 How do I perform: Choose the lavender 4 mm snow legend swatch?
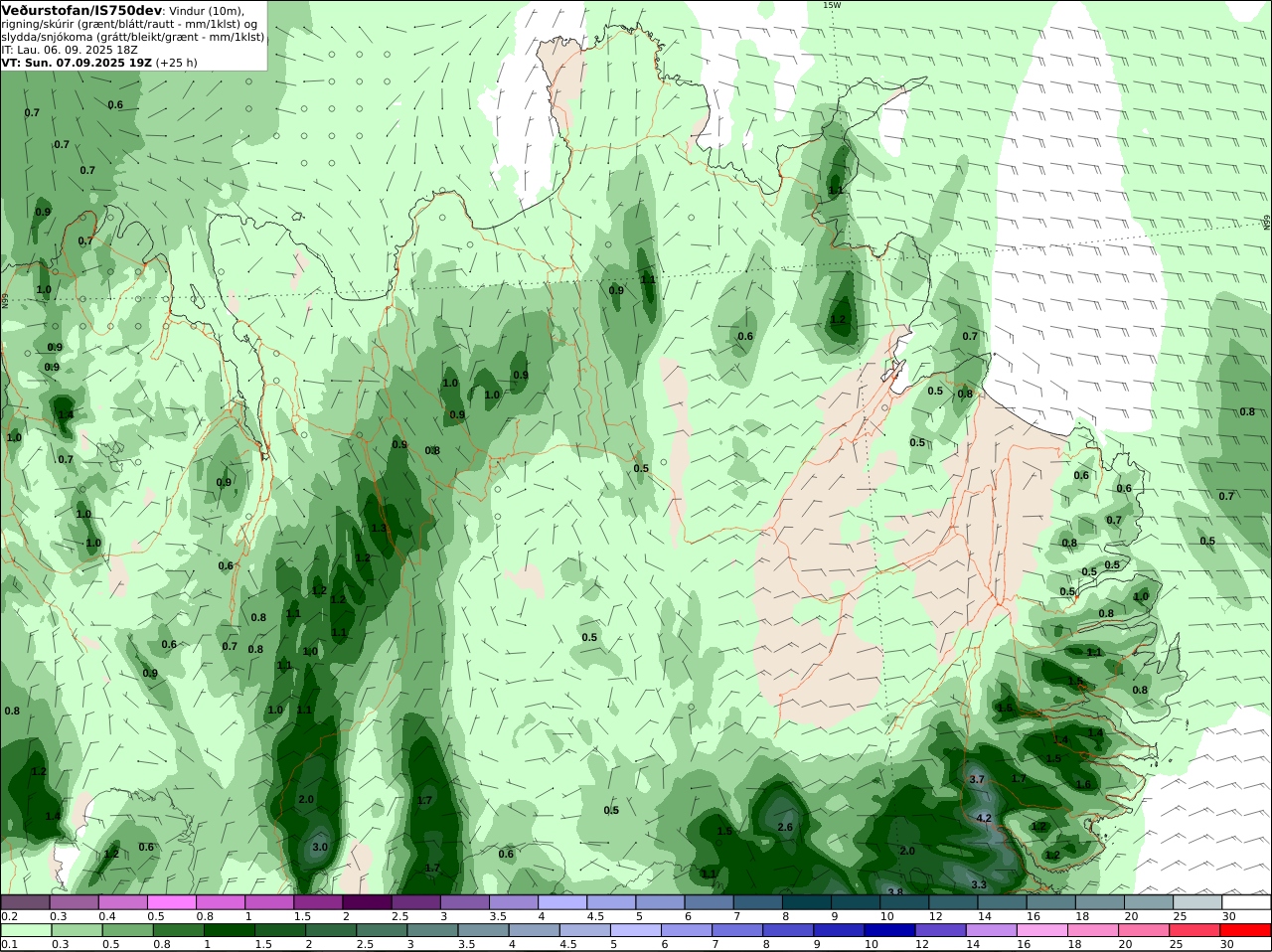pos(560,902)
